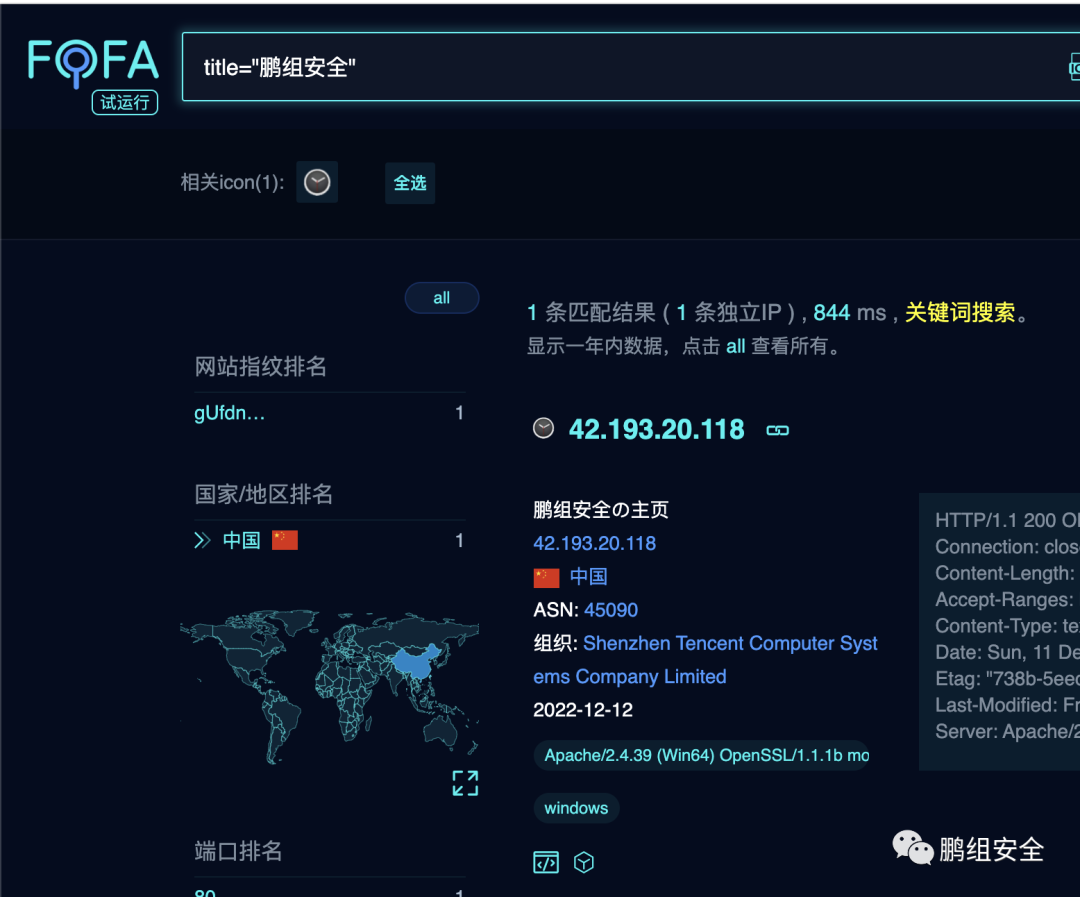Click the chain link icon beside IP
Image resolution: width=1080 pixels, height=897 pixels.
coord(778,431)
